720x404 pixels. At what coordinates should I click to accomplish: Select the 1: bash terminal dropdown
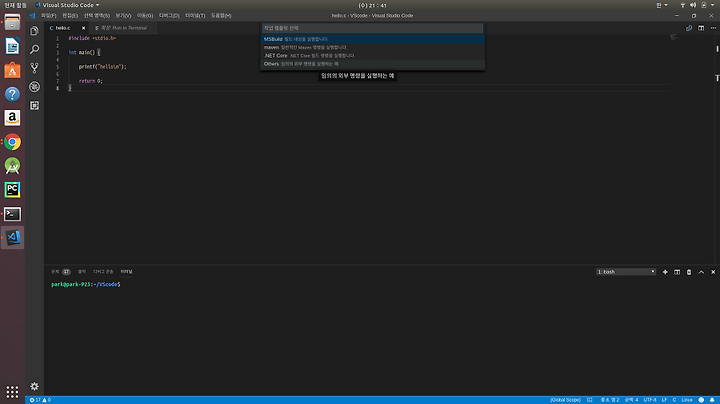pyautogui.click(x=626, y=272)
